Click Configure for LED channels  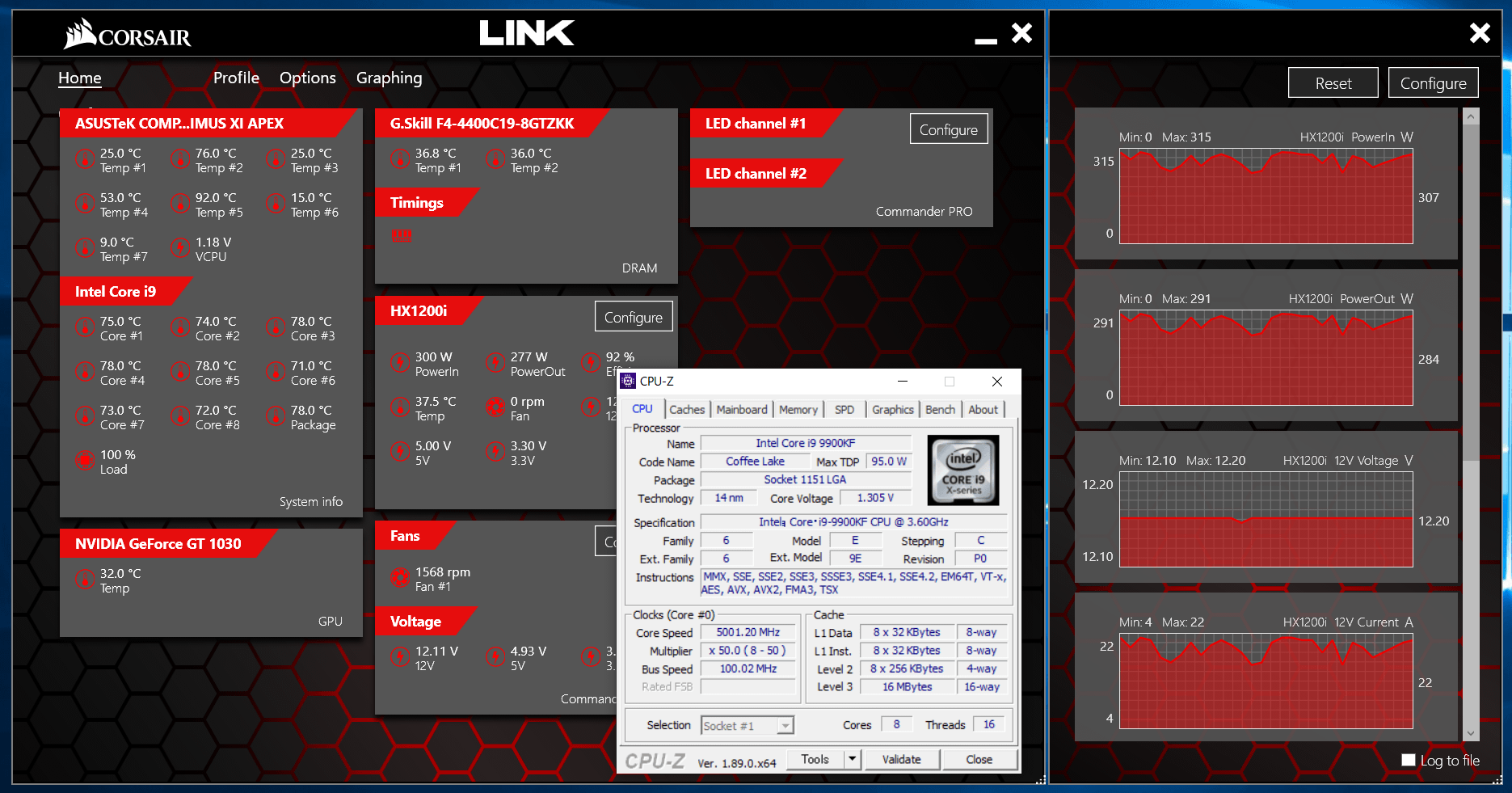949,129
